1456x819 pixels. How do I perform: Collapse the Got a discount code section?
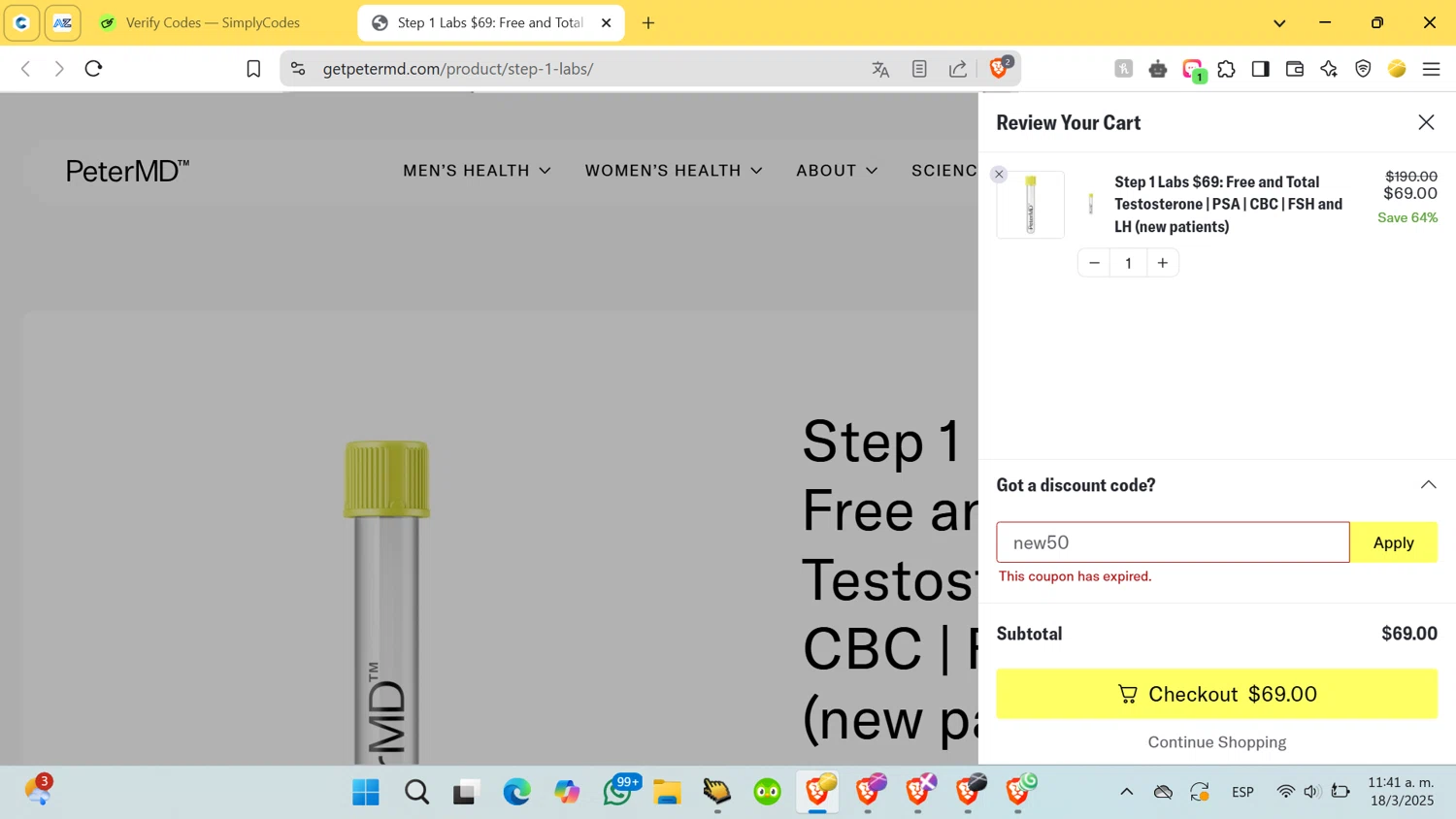(x=1428, y=484)
